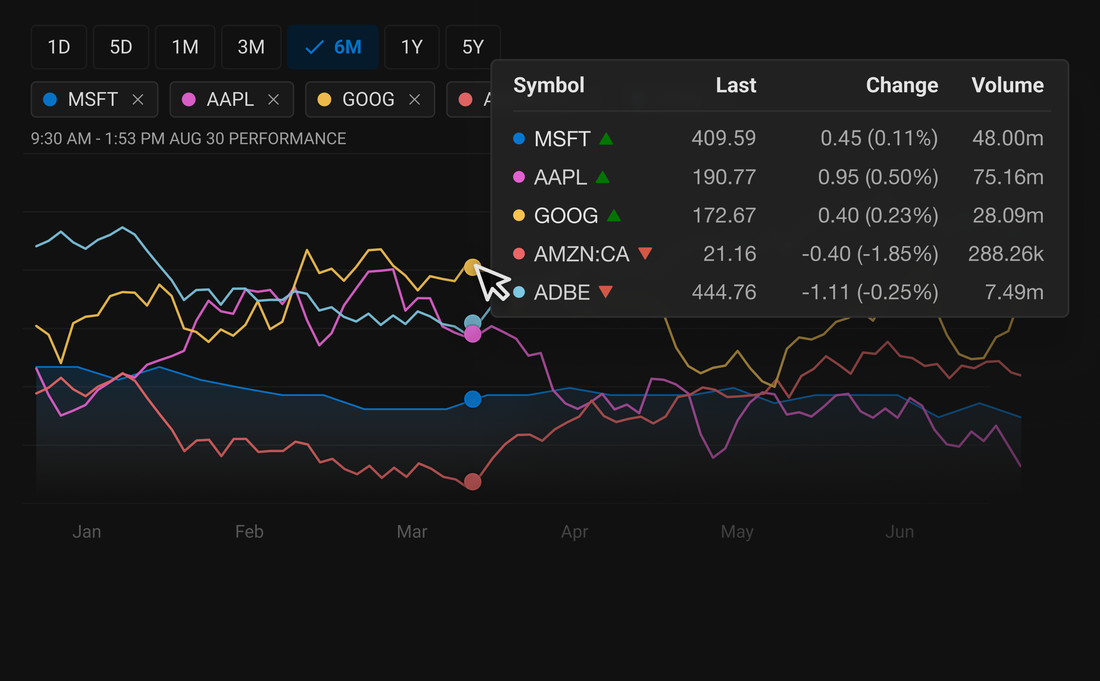Switch to the 1M range
The height and width of the screenshot is (681, 1100).
[185, 47]
